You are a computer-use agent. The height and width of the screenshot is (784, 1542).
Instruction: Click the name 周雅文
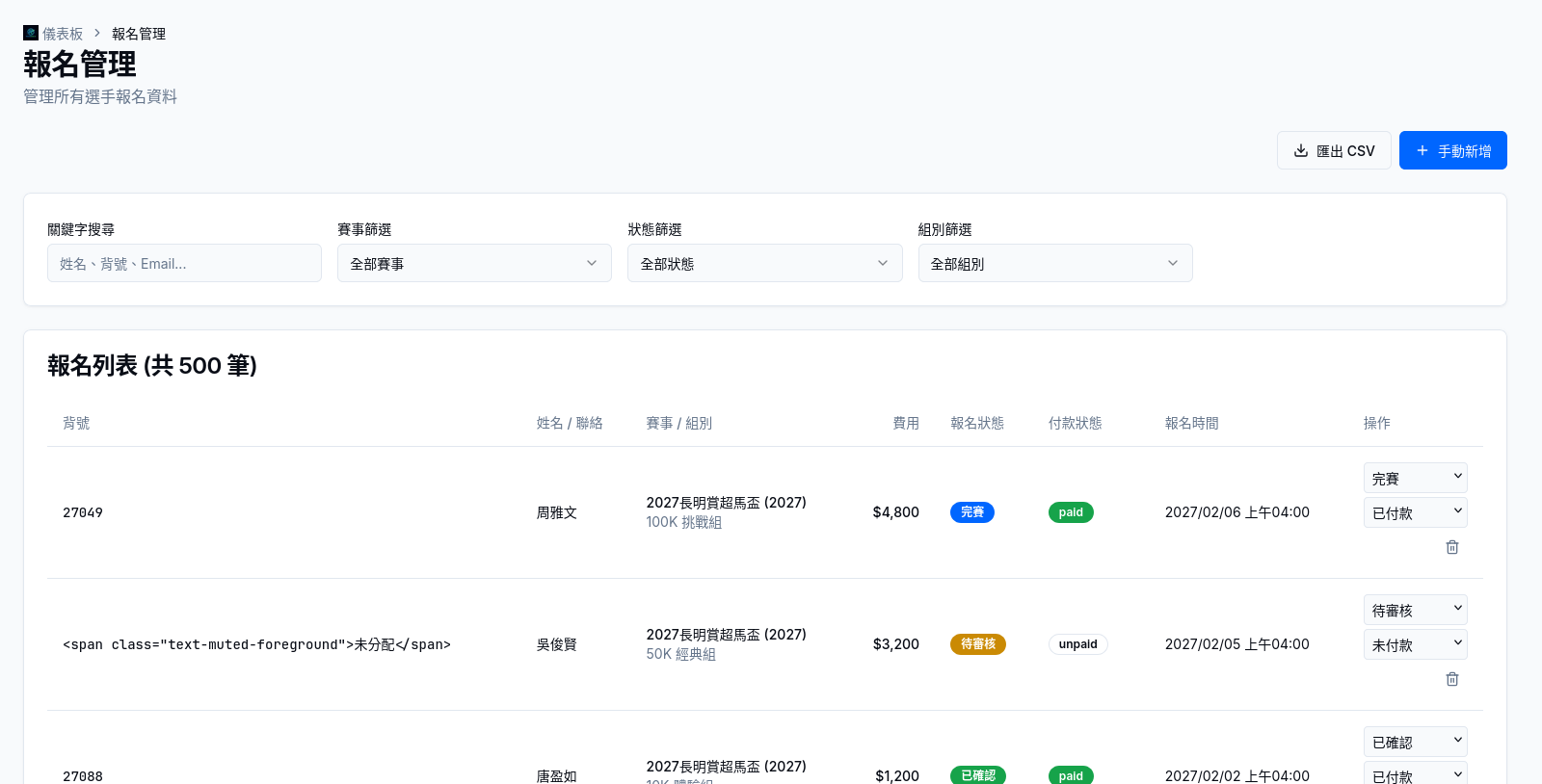click(x=557, y=512)
